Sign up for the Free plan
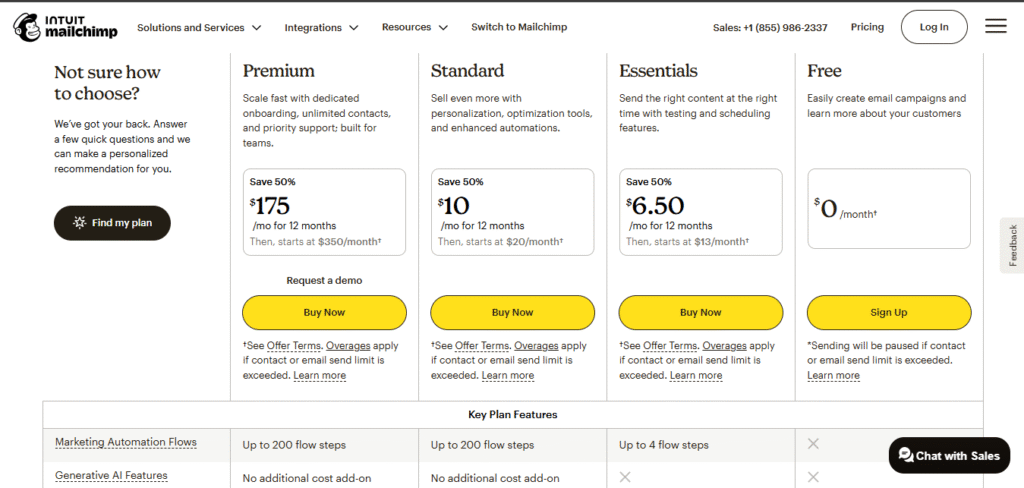Image resolution: width=1024 pixels, height=488 pixels. (x=888, y=312)
